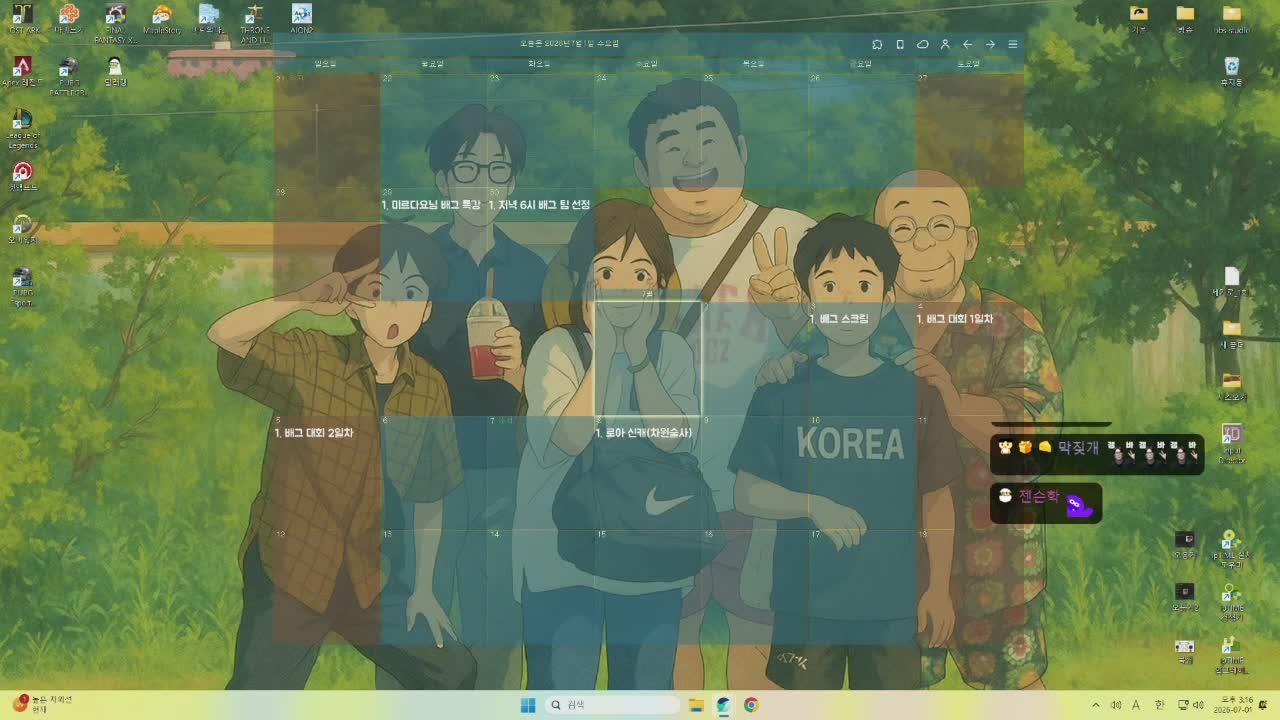
Task: Select the highlighted current-day calendar cell
Action: pos(648,358)
